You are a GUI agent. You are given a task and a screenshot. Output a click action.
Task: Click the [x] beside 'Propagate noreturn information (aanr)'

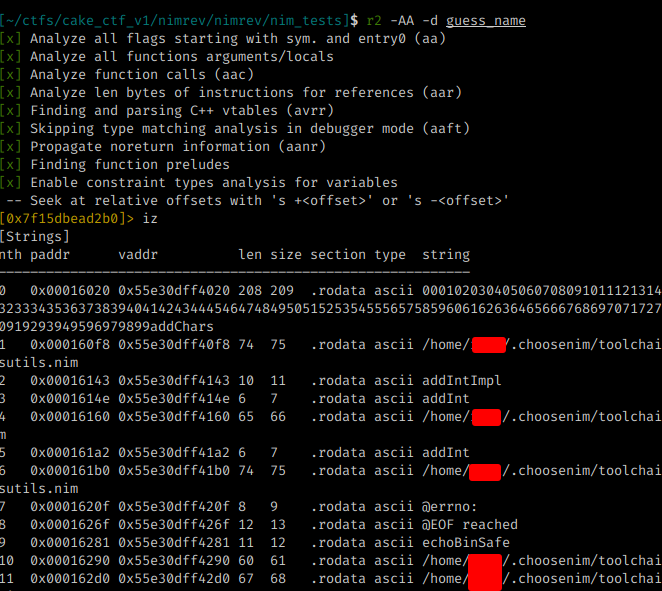click(x=12, y=147)
